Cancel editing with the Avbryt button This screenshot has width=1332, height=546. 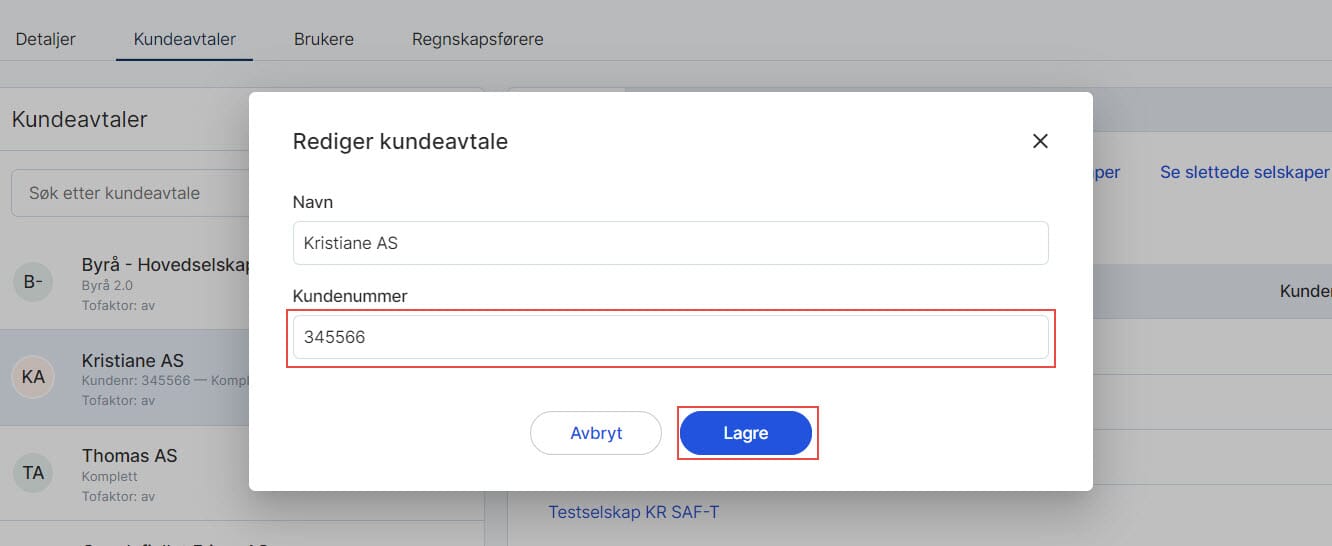click(x=596, y=433)
